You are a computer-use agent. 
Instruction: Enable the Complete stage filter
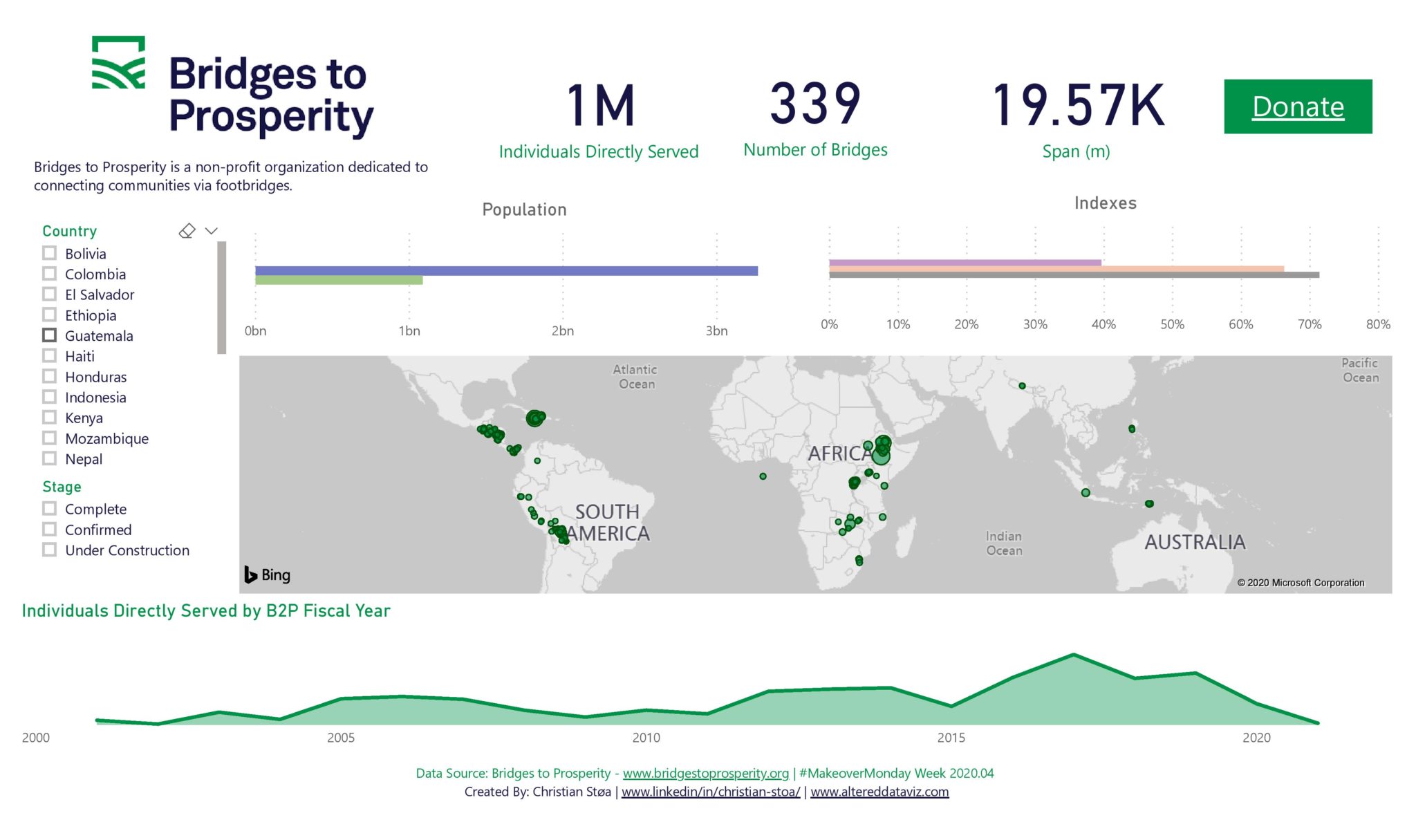[x=49, y=508]
